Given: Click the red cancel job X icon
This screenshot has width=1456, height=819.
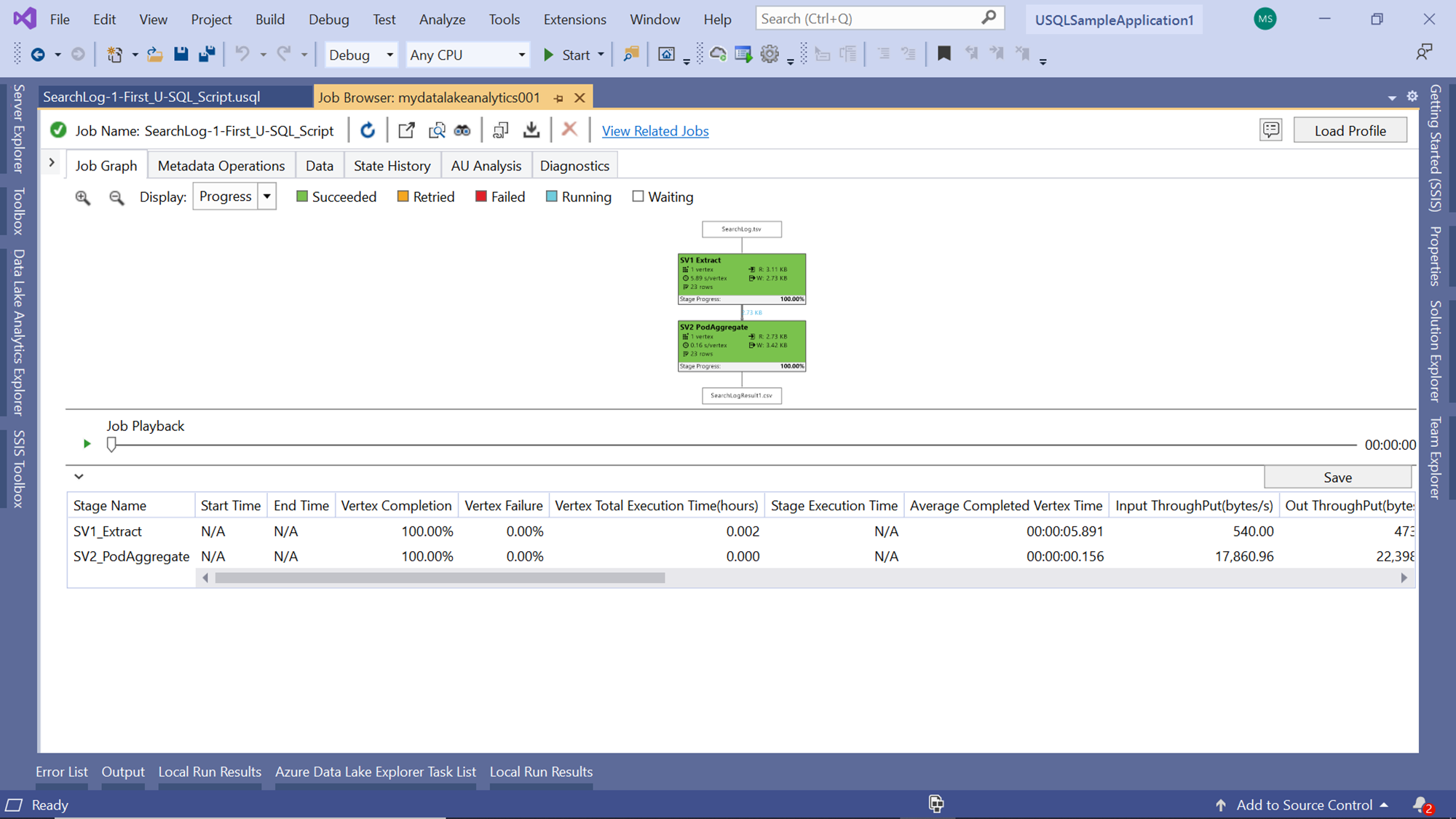Looking at the screenshot, I should [569, 130].
